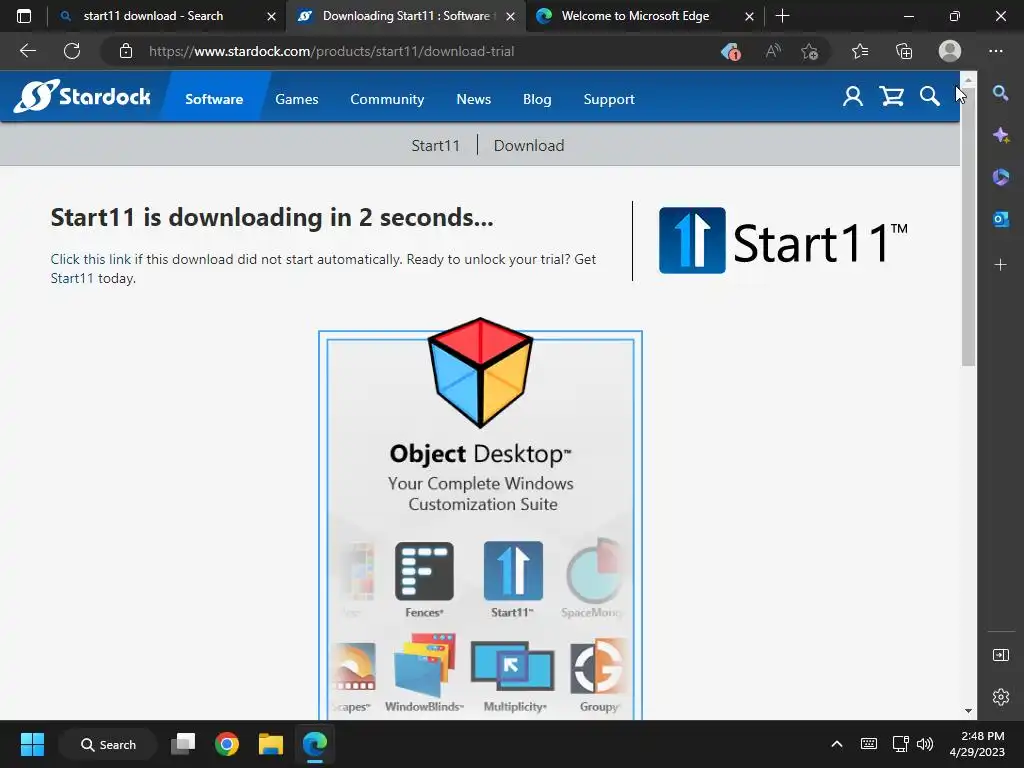Show hidden system tray icons
This screenshot has width=1024, height=768.
point(837,744)
